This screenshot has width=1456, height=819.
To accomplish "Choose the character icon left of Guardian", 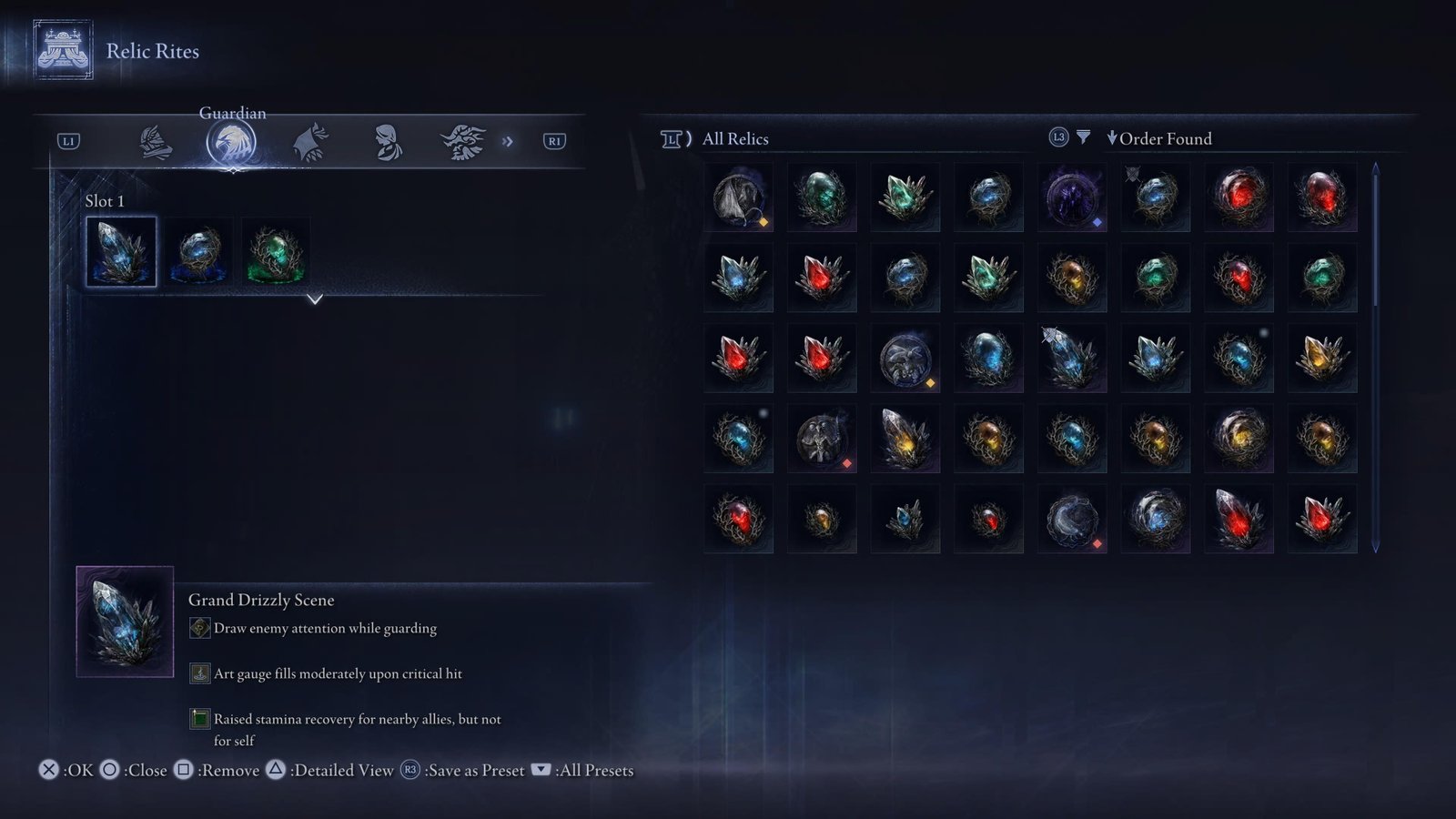I will coord(156,142).
